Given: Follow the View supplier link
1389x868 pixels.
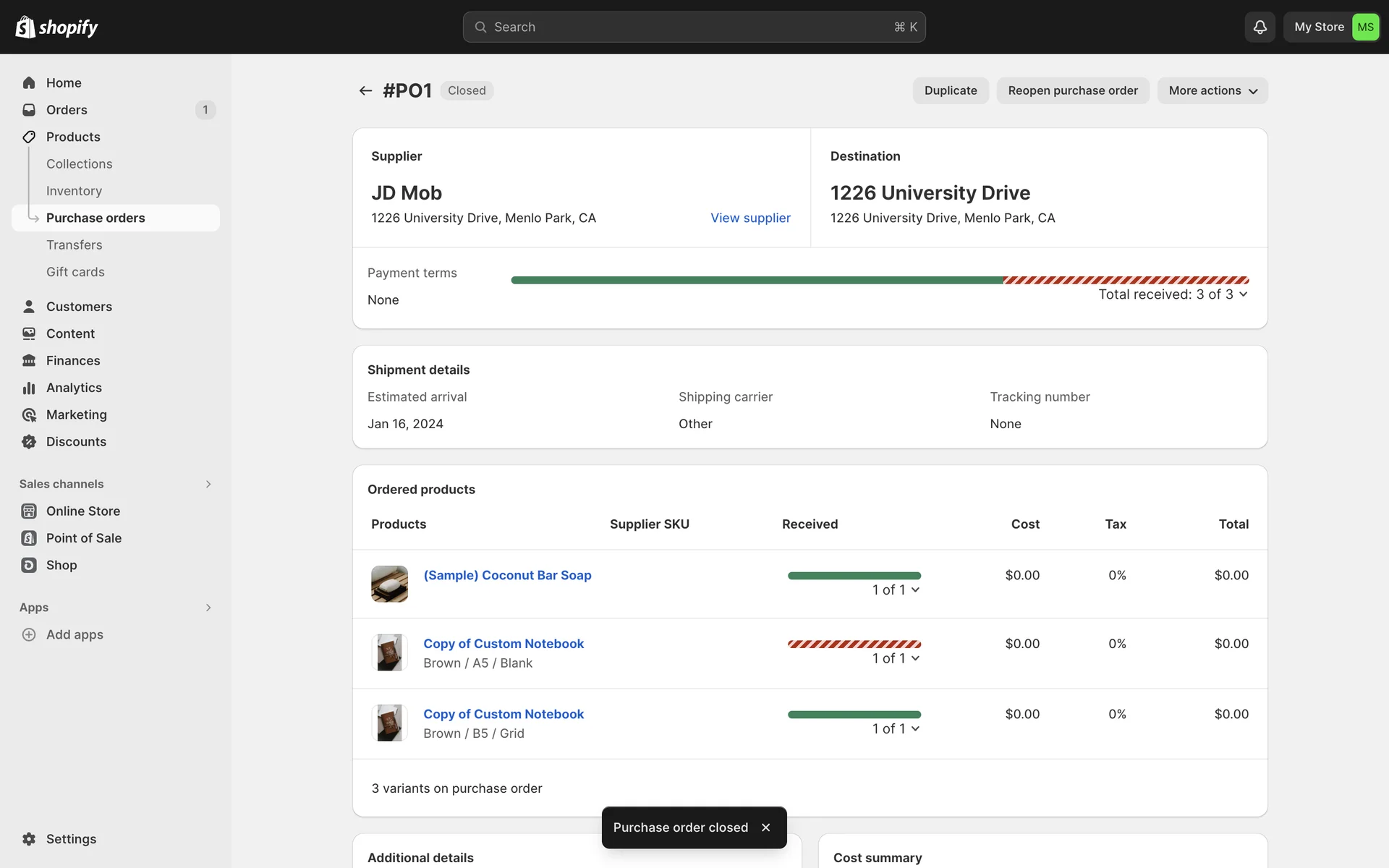Looking at the screenshot, I should [x=750, y=218].
